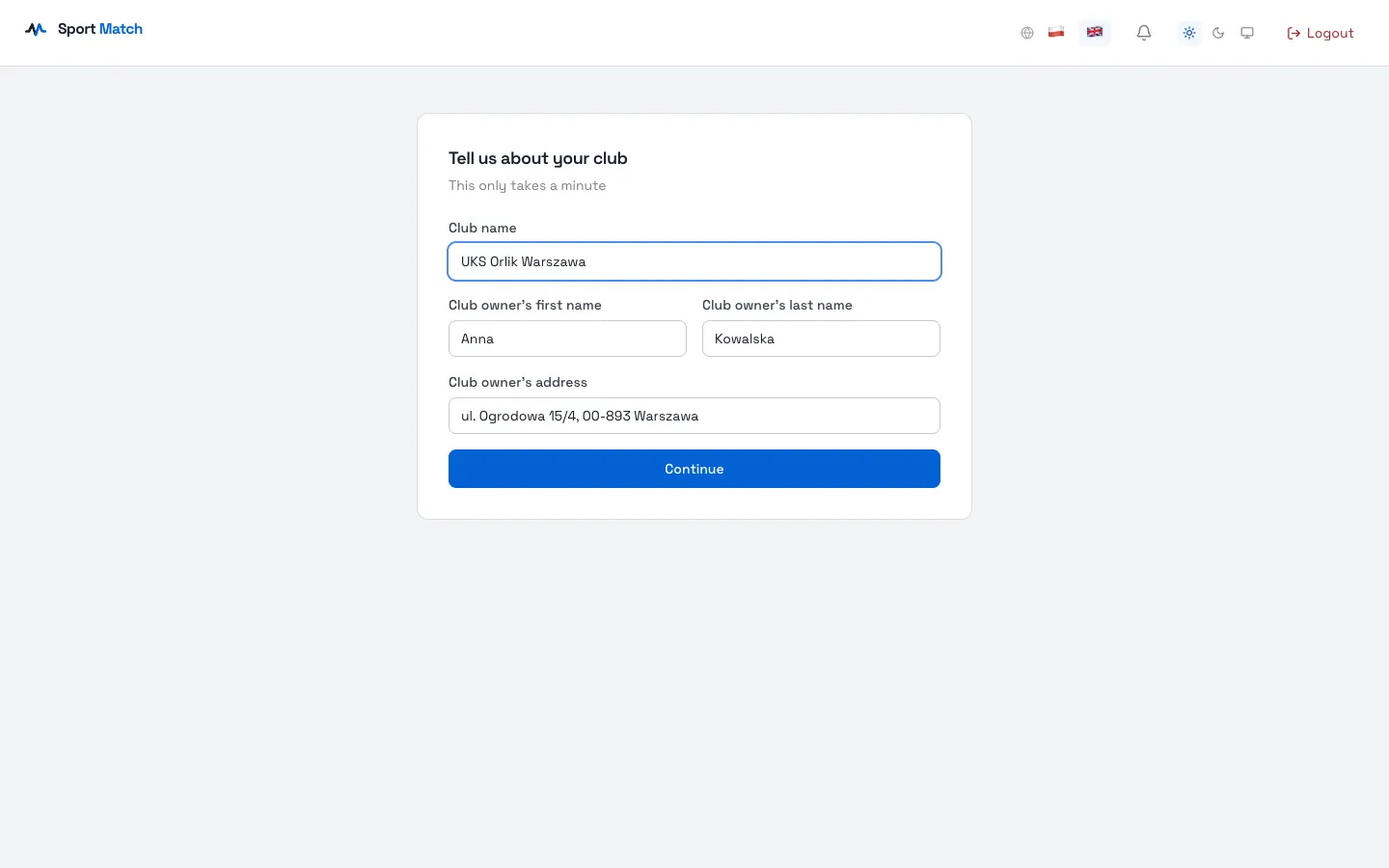Click the 'Club owner's first name' label

click(525, 305)
